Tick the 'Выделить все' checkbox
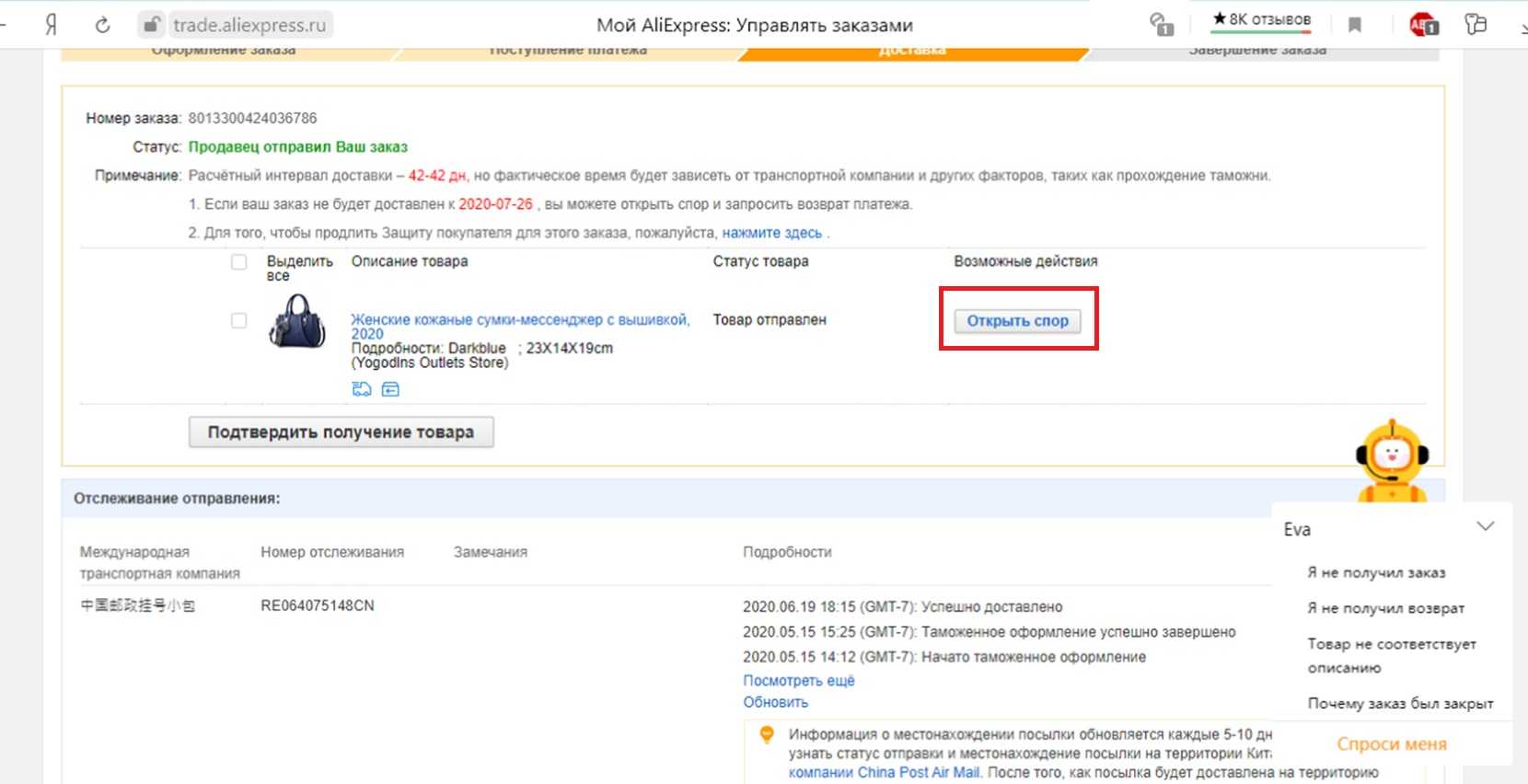1528x784 pixels. click(239, 262)
